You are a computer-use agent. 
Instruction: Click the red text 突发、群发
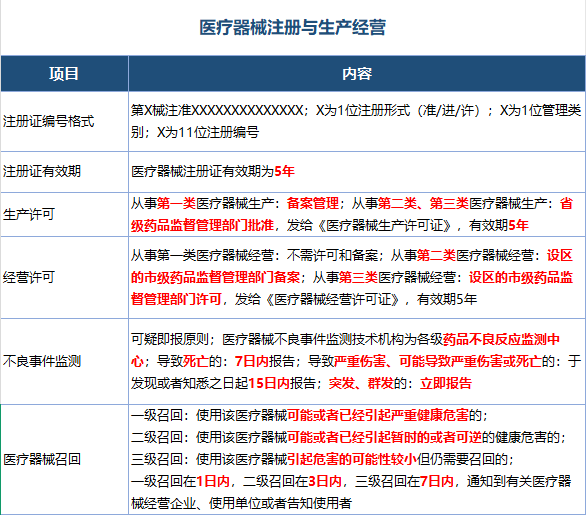[361, 383]
